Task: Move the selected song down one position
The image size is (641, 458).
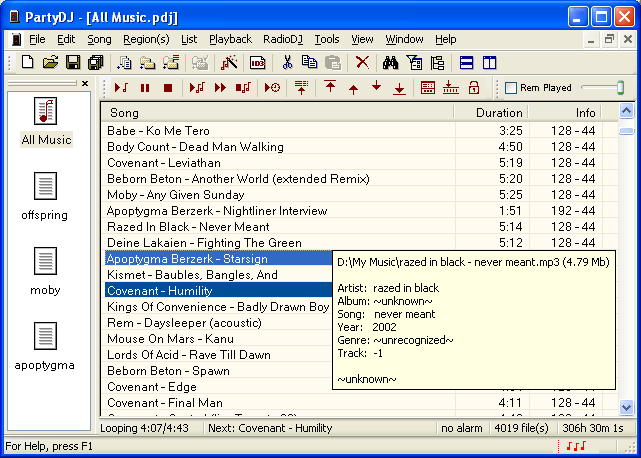Action: point(377,86)
